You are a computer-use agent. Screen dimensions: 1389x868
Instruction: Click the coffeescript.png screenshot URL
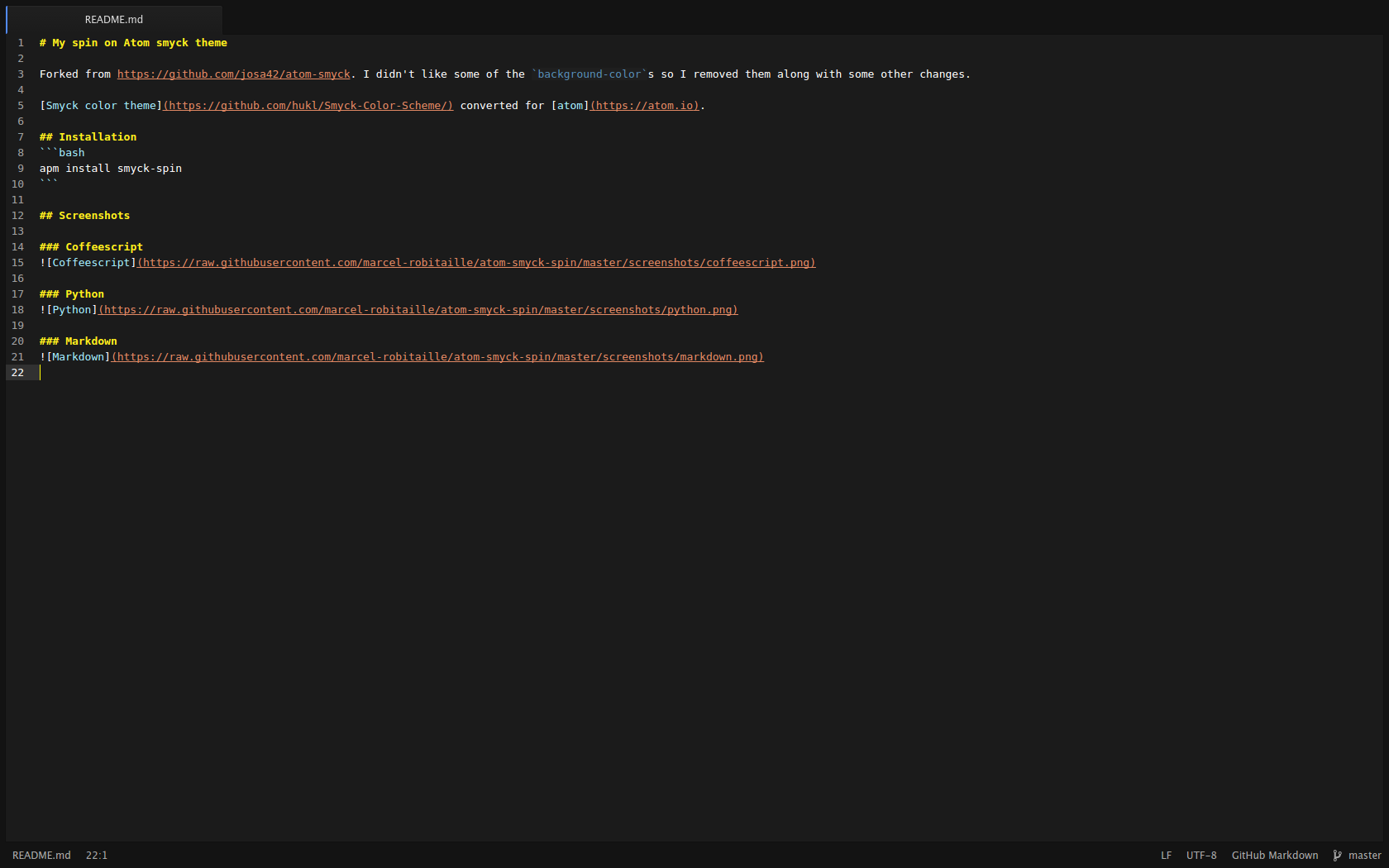click(476, 263)
